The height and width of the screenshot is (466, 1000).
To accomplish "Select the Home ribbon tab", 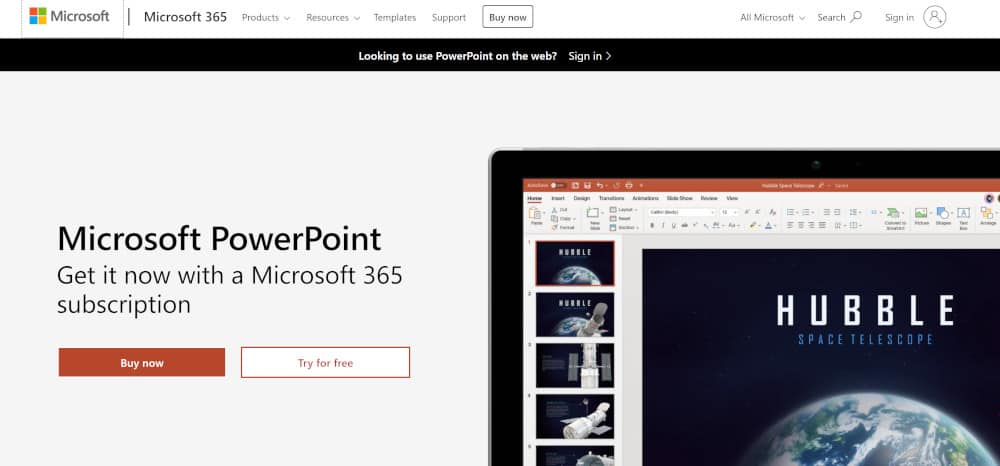I will 534,198.
